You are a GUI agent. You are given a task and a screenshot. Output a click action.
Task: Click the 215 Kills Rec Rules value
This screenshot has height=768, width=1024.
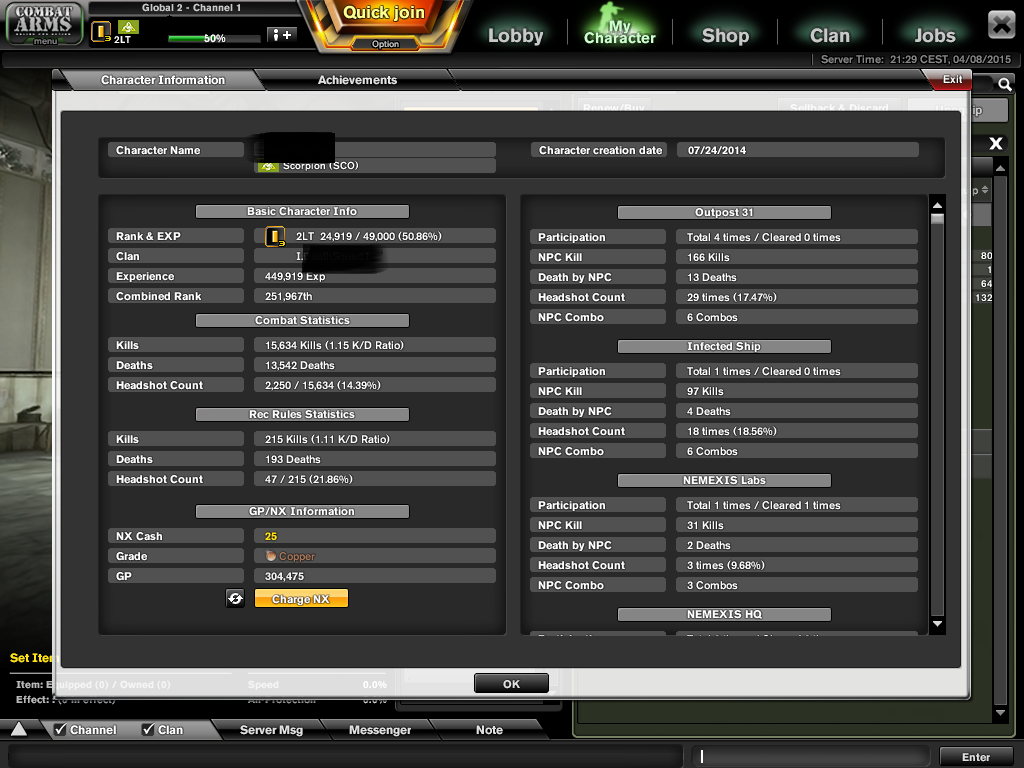(x=327, y=439)
